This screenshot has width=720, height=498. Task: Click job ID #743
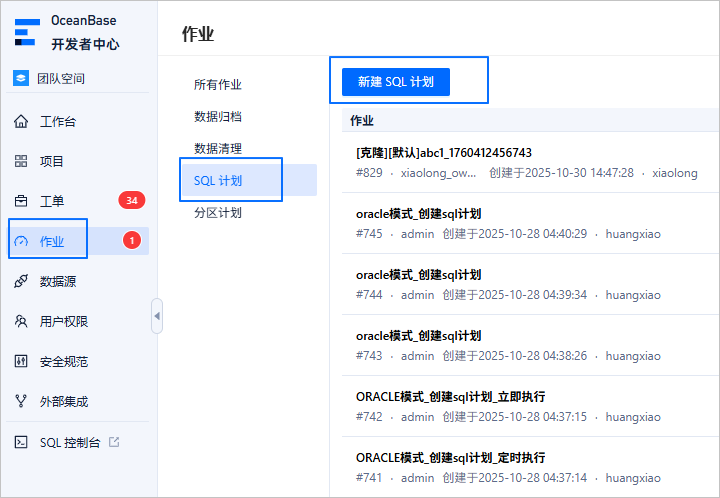coord(369,356)
